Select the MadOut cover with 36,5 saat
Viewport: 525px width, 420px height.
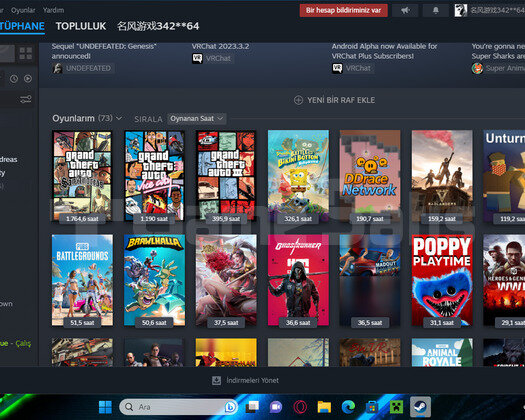[x=370, y=280]
